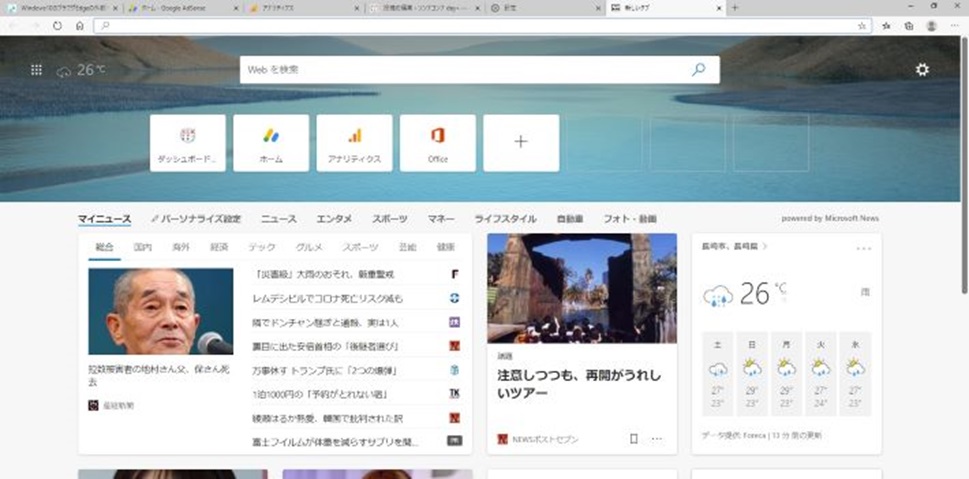Open the weather card more options menu

click(x=863, y=248)
